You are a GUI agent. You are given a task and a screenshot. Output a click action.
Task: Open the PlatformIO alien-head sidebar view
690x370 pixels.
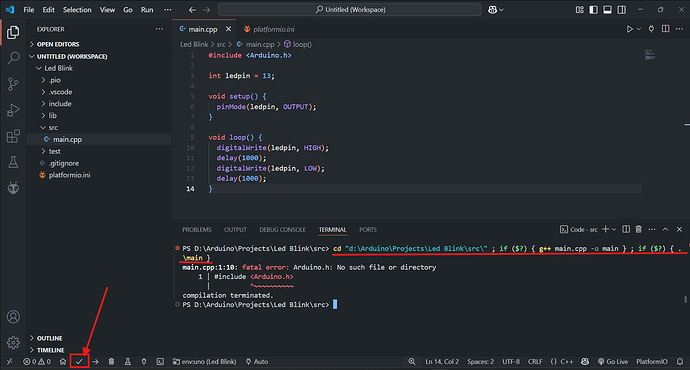(13, 188)
